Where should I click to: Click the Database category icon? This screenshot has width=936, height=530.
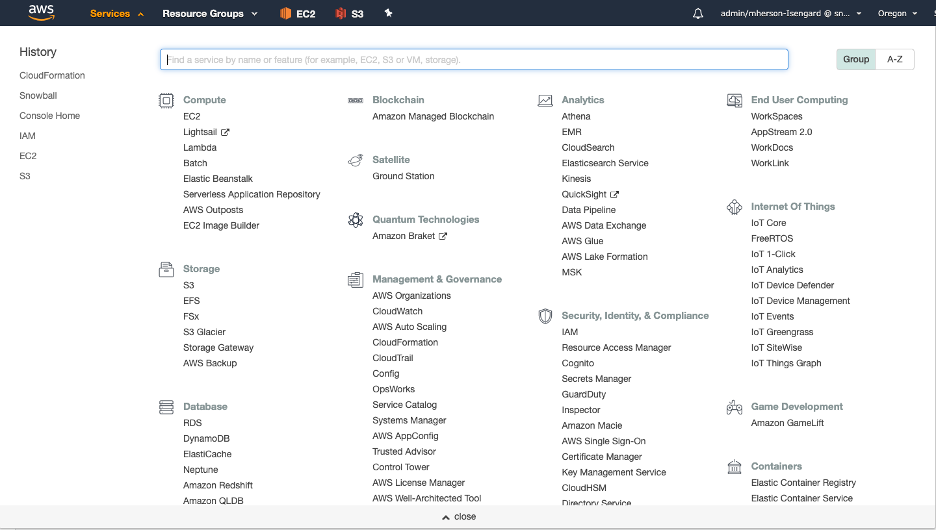(166, 407)
